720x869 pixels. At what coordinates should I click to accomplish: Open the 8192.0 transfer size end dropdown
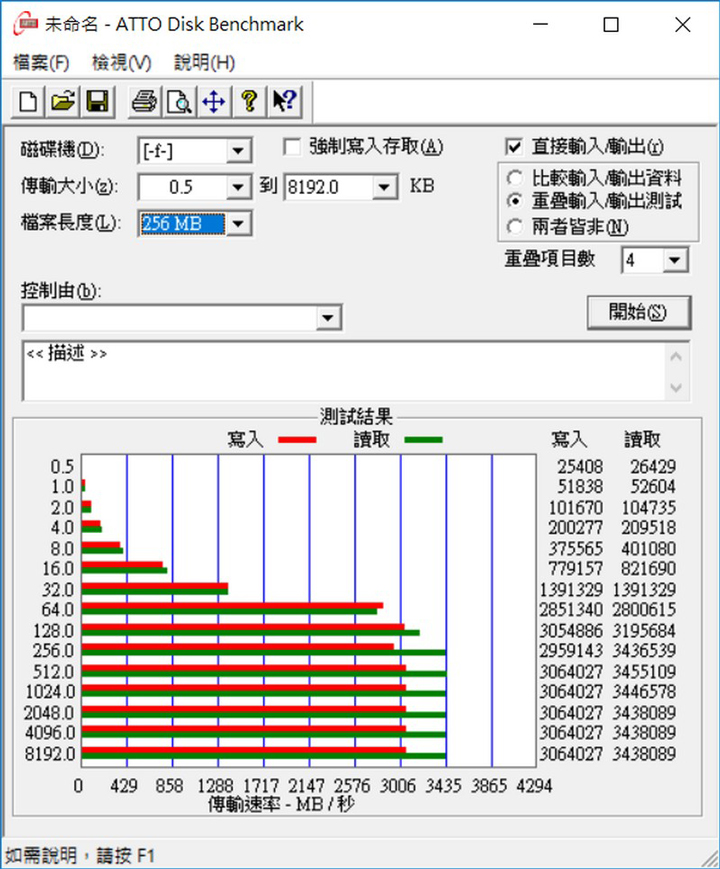384,187
